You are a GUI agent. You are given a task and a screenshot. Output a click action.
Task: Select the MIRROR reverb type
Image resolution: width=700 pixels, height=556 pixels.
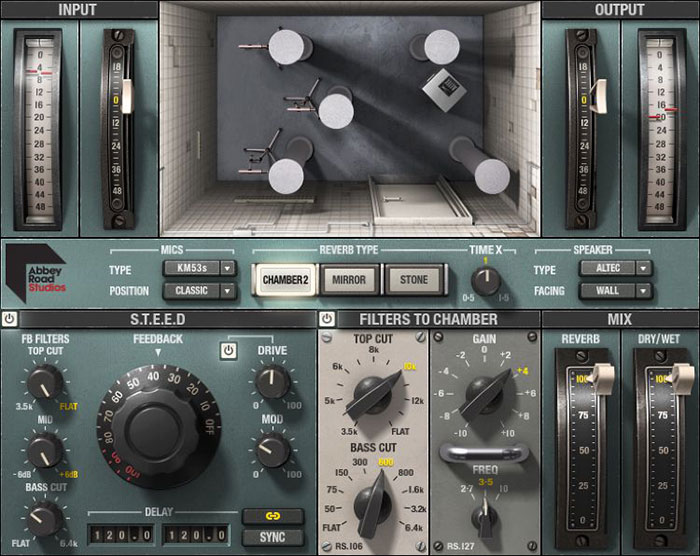point(349,280)
